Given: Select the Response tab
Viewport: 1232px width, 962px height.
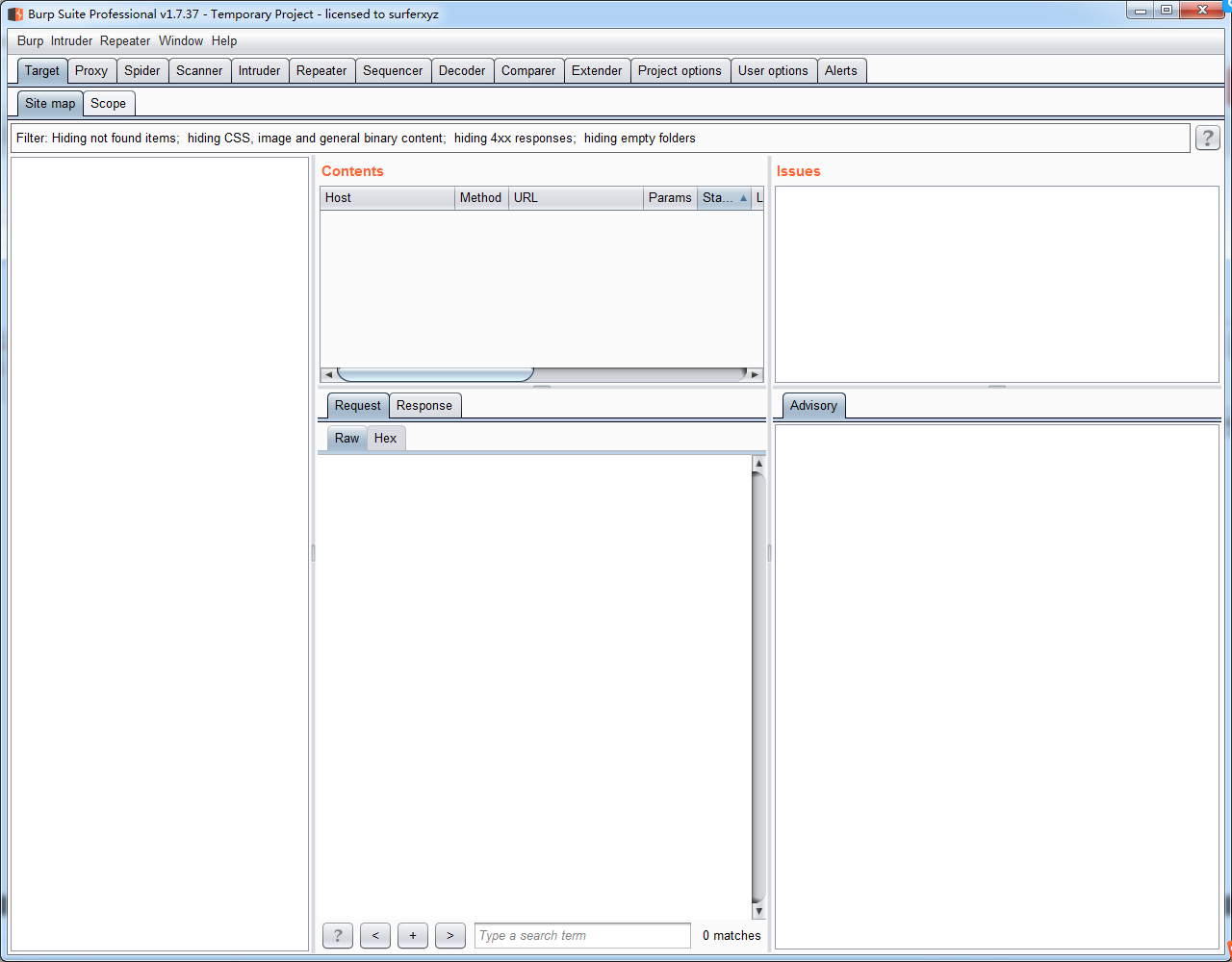Looking at the screenshot, I should [424, 406].
